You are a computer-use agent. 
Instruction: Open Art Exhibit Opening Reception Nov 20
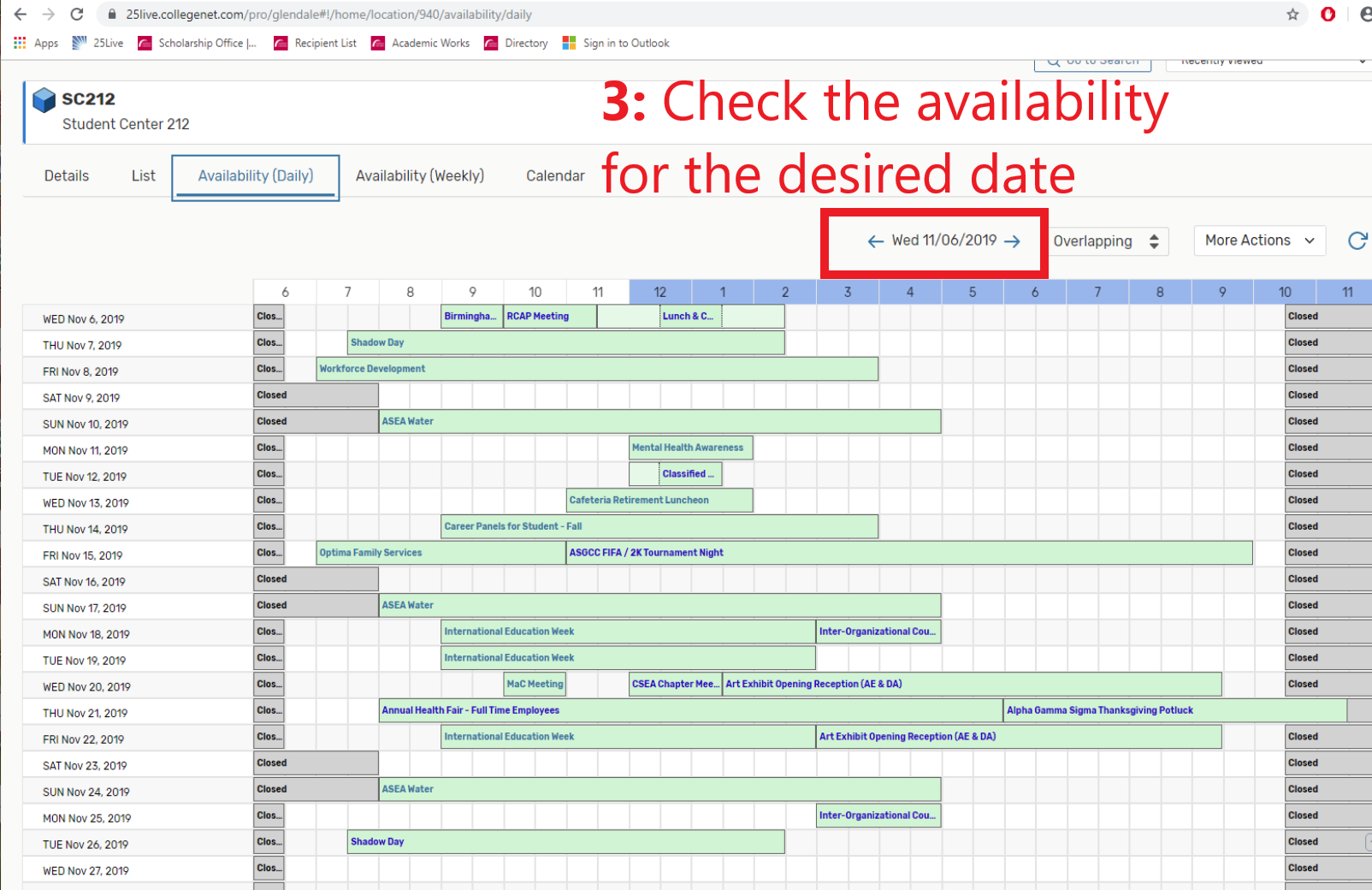[x=972, y=684]
